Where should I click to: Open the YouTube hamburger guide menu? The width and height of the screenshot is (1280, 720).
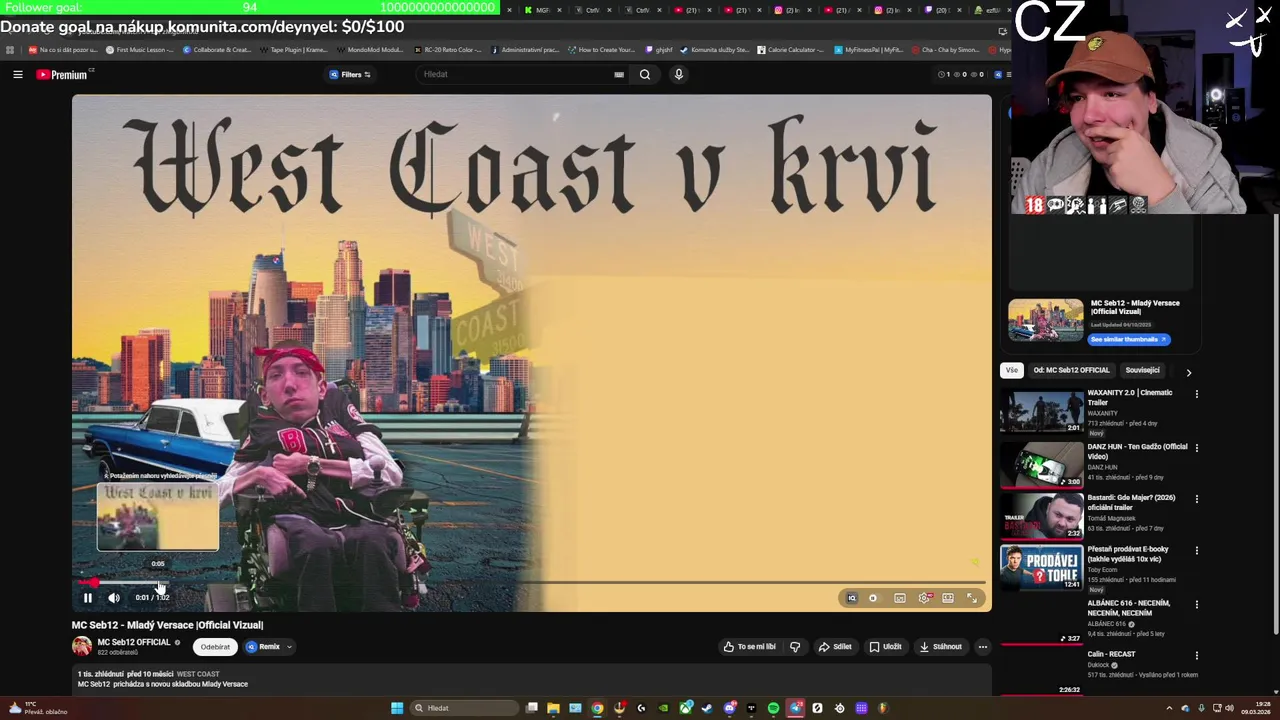coord(18,74)
